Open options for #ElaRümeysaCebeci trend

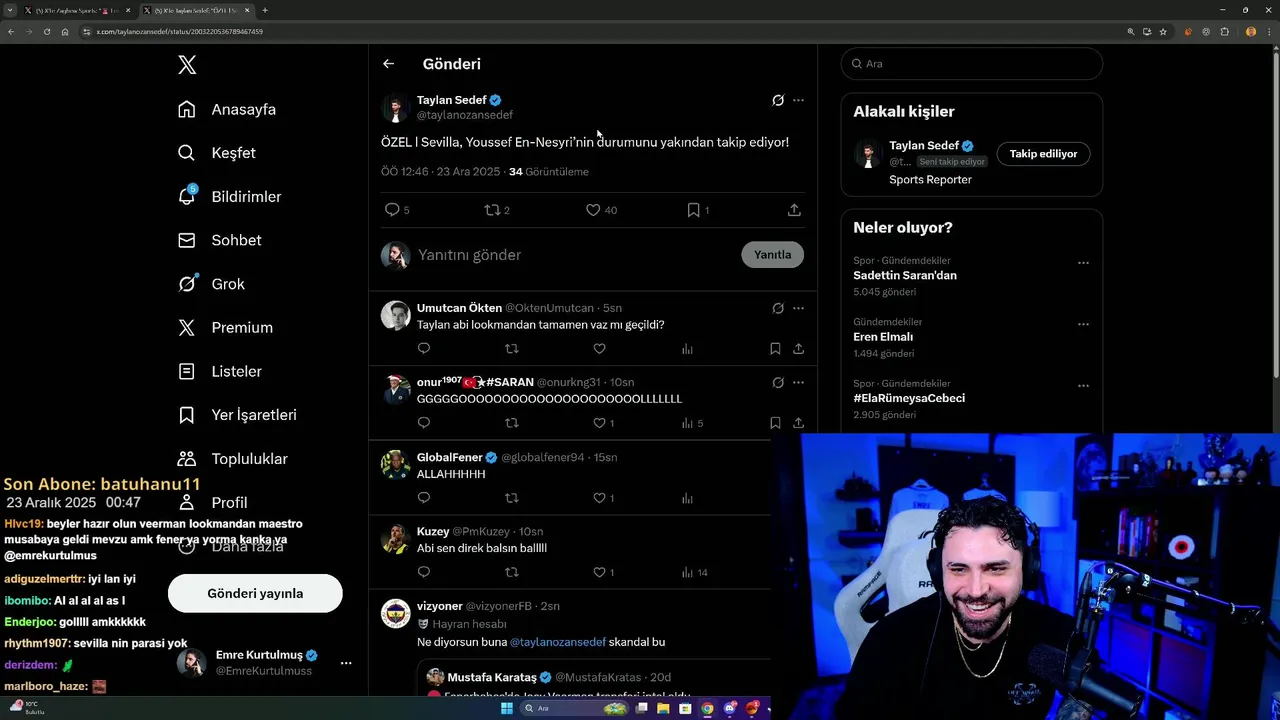point(1083,386)
